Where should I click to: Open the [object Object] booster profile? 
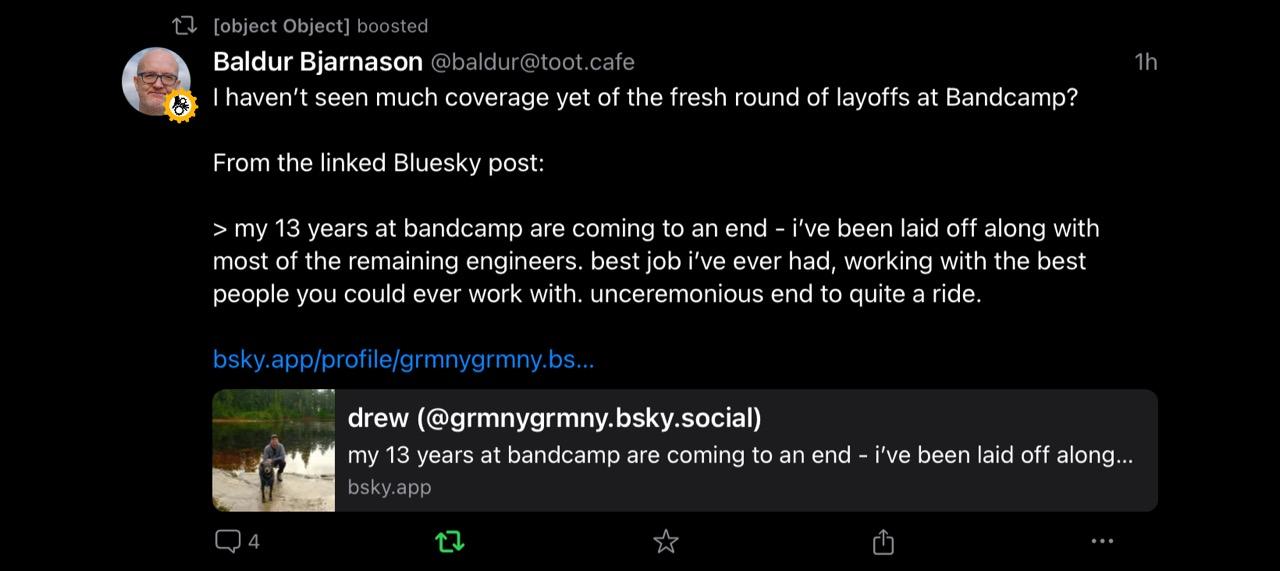pyautogui.click(x=281, y=26)
